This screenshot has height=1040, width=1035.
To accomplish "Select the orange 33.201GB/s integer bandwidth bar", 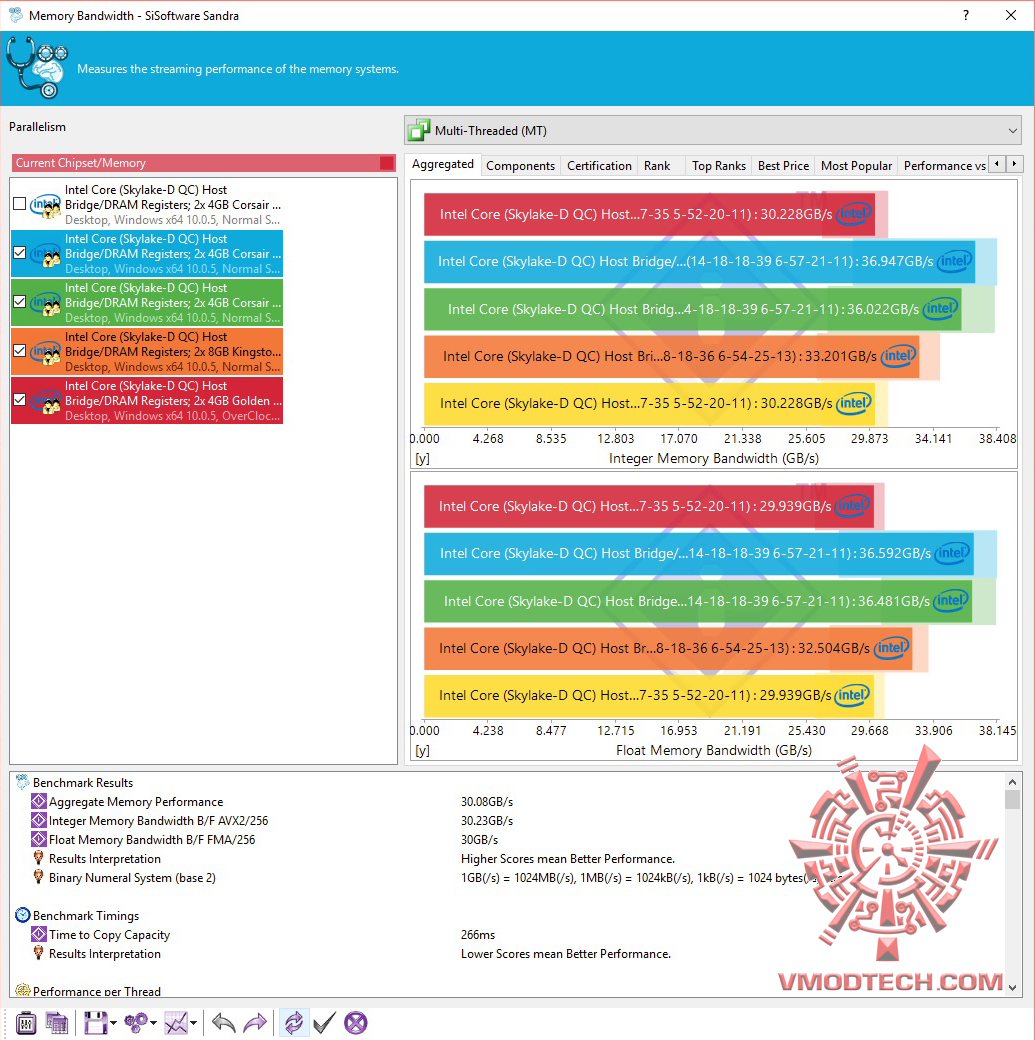I will pyautogui.click(x=671, y=356).
